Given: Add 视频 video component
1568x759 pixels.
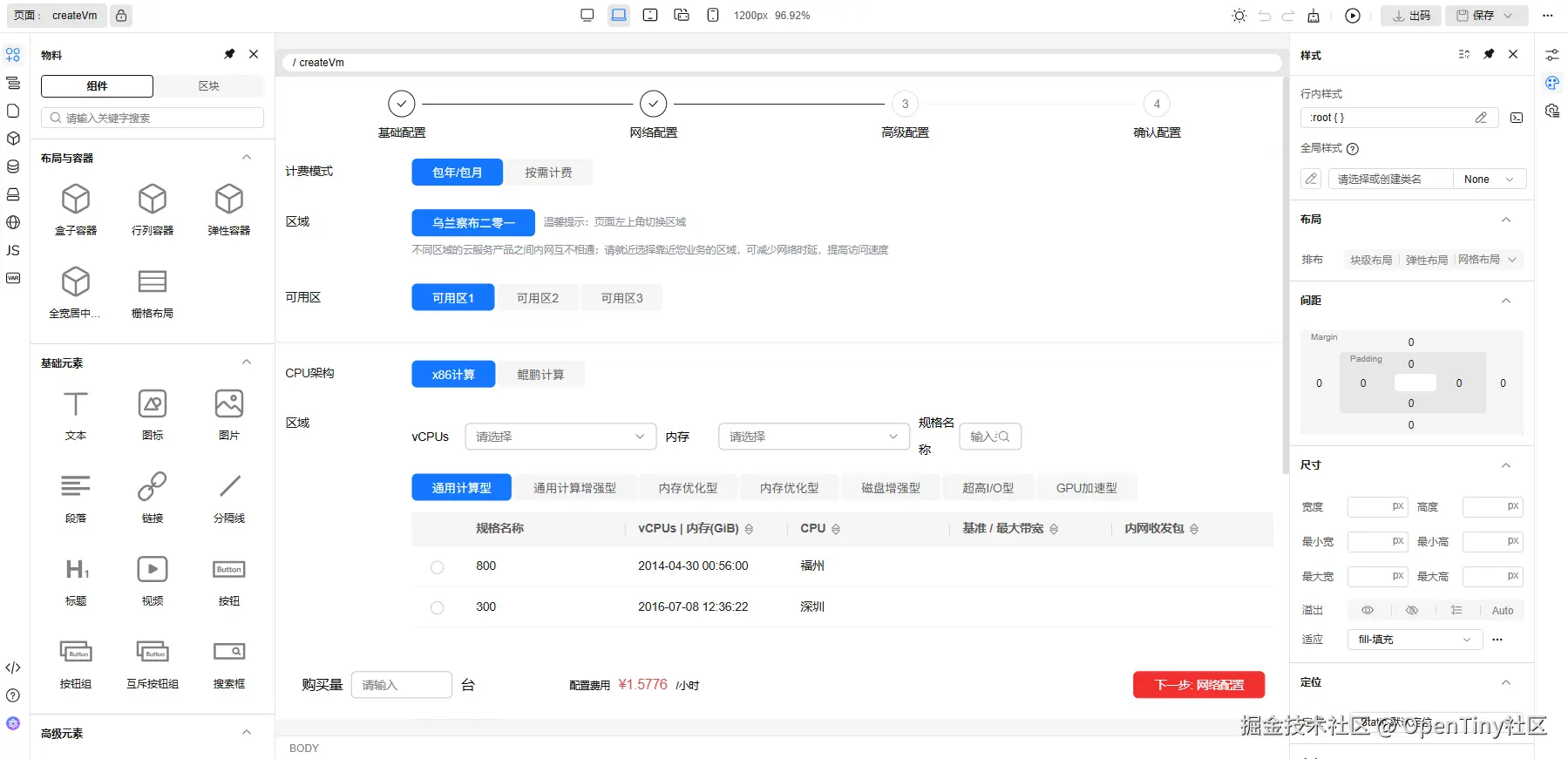Looking at the screenshot, I should click(153, 580).
